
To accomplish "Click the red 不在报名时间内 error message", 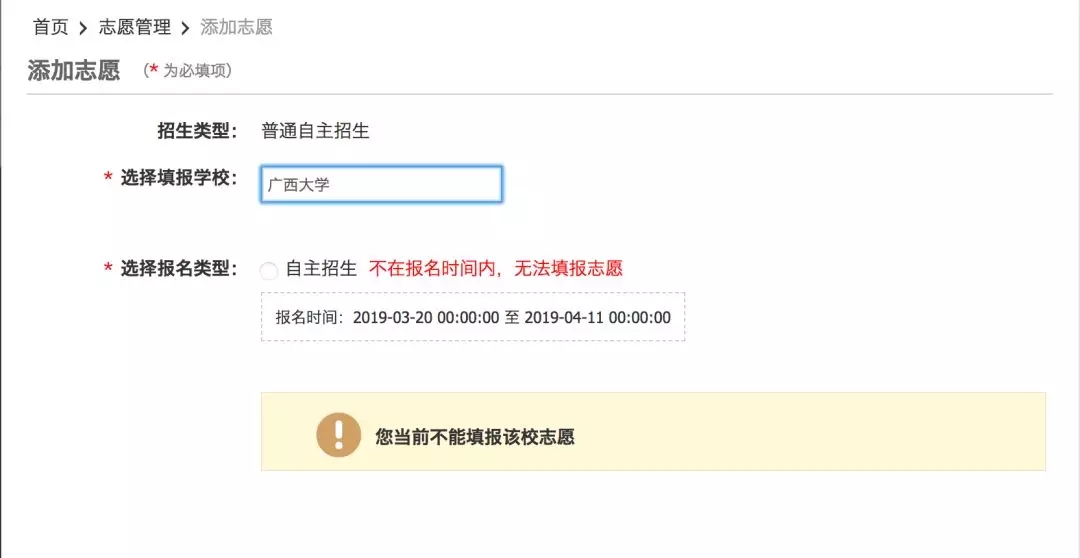I will [x=496, y=268].
